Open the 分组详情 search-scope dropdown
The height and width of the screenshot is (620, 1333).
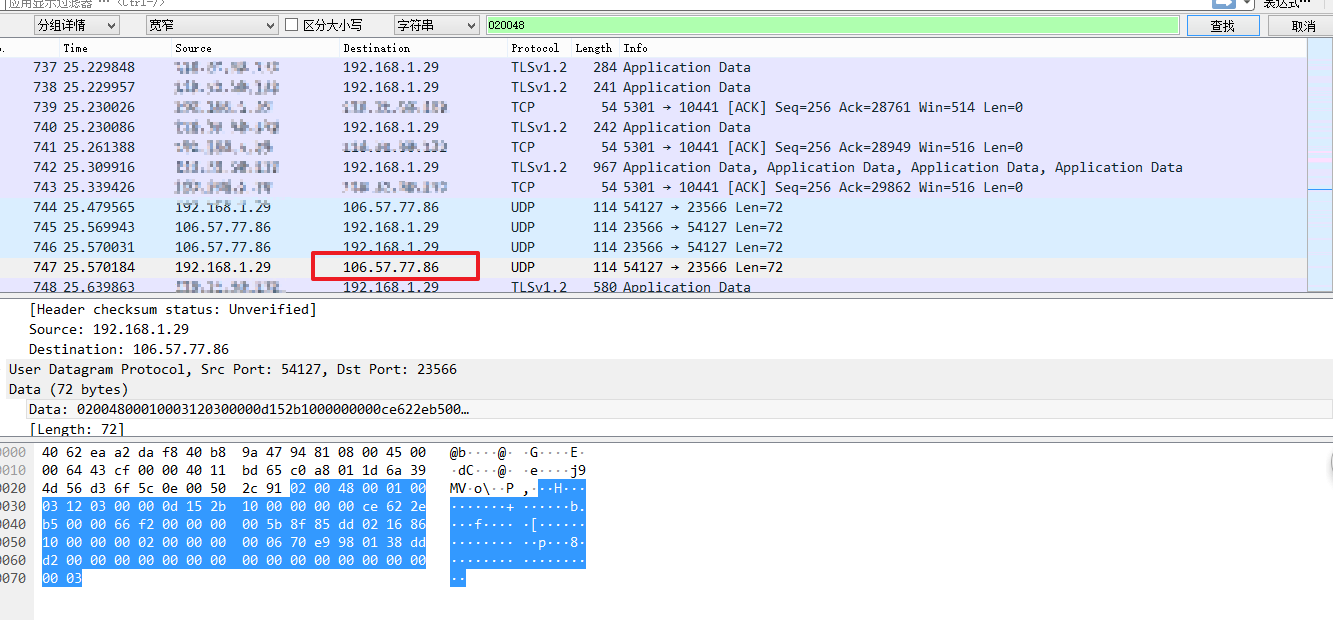tap(76, 25)
